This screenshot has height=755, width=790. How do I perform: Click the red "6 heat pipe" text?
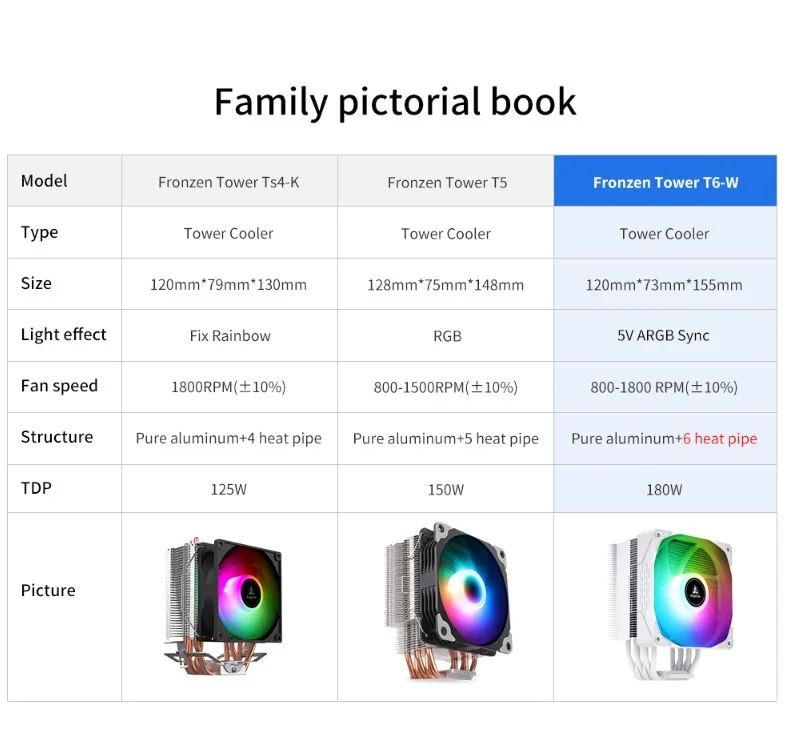720,438
